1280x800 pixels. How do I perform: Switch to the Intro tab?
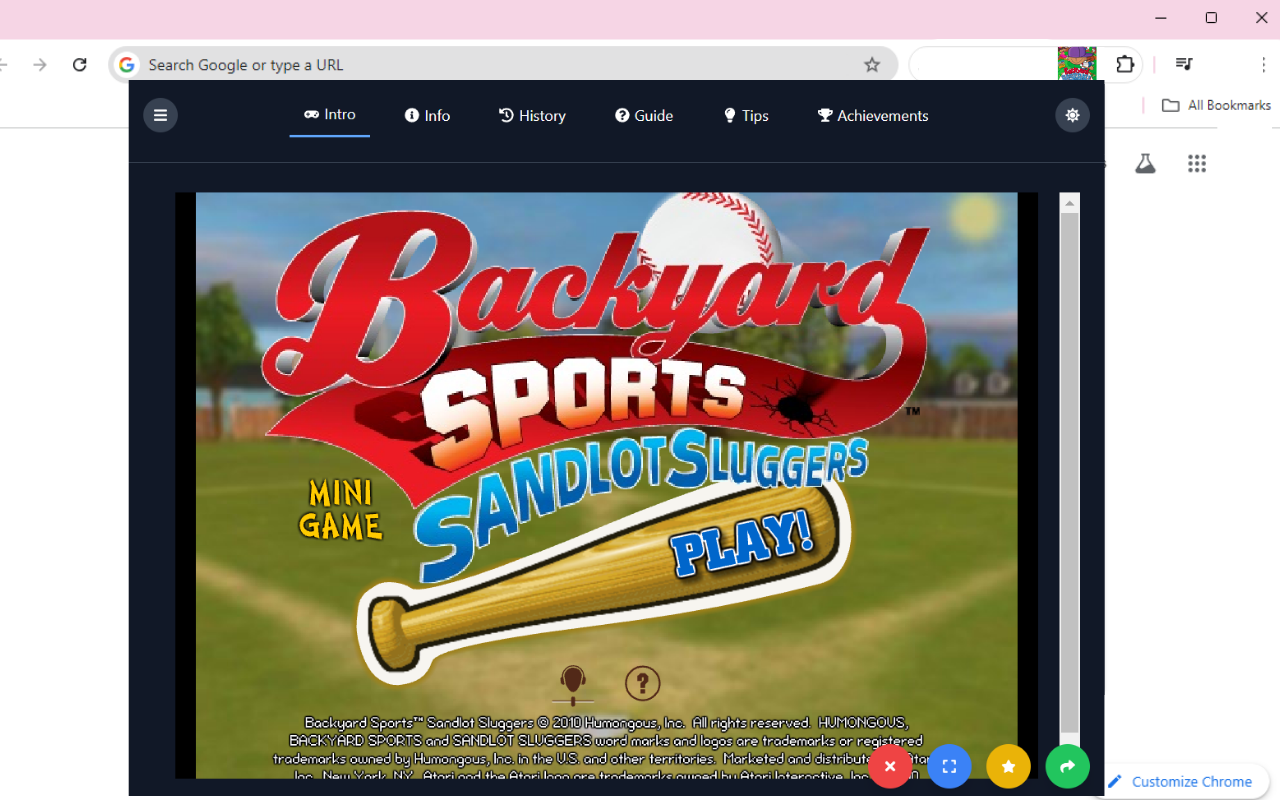click(330, 115)
